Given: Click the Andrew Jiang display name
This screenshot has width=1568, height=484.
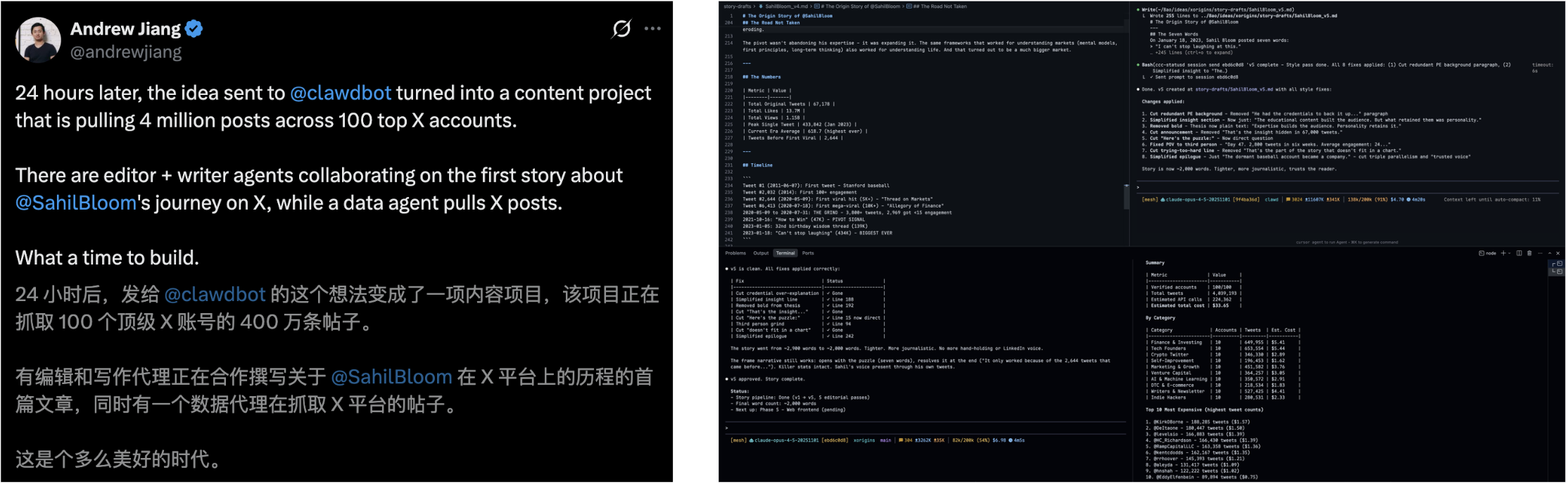Looking at the screenshot, I should point(125,29).
